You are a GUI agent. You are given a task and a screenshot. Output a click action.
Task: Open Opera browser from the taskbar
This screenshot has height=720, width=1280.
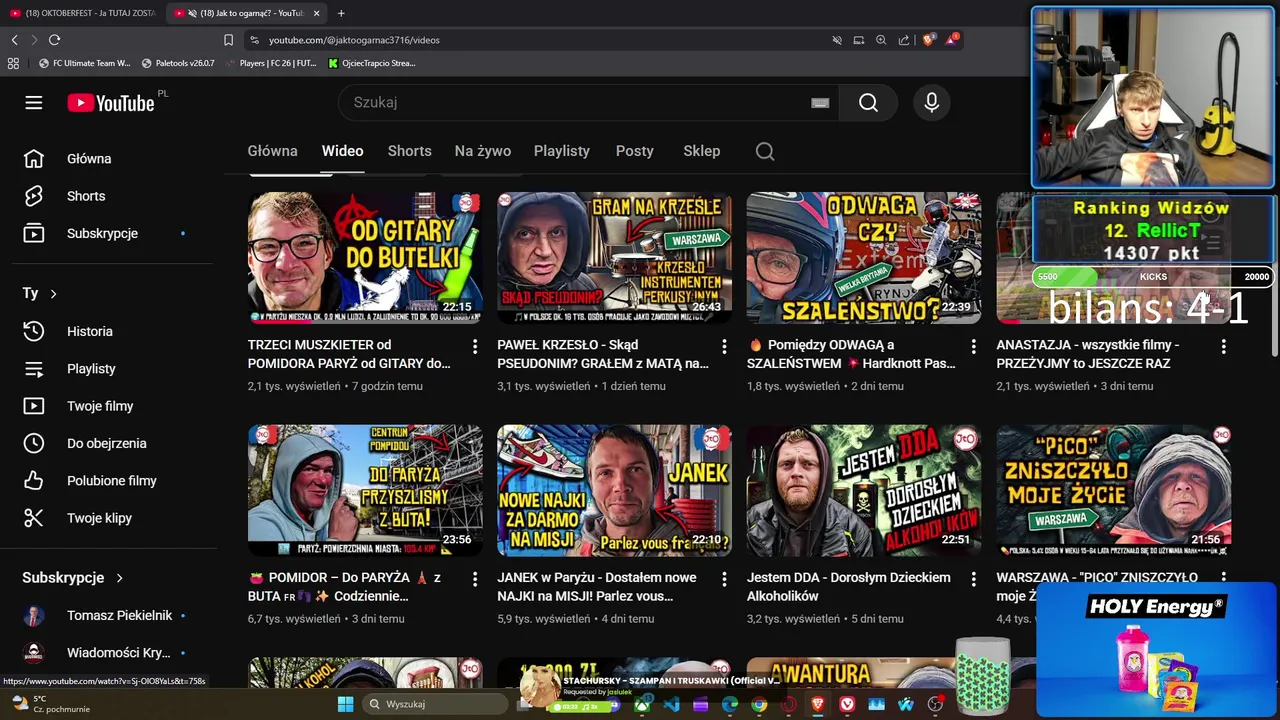(789, 704)
